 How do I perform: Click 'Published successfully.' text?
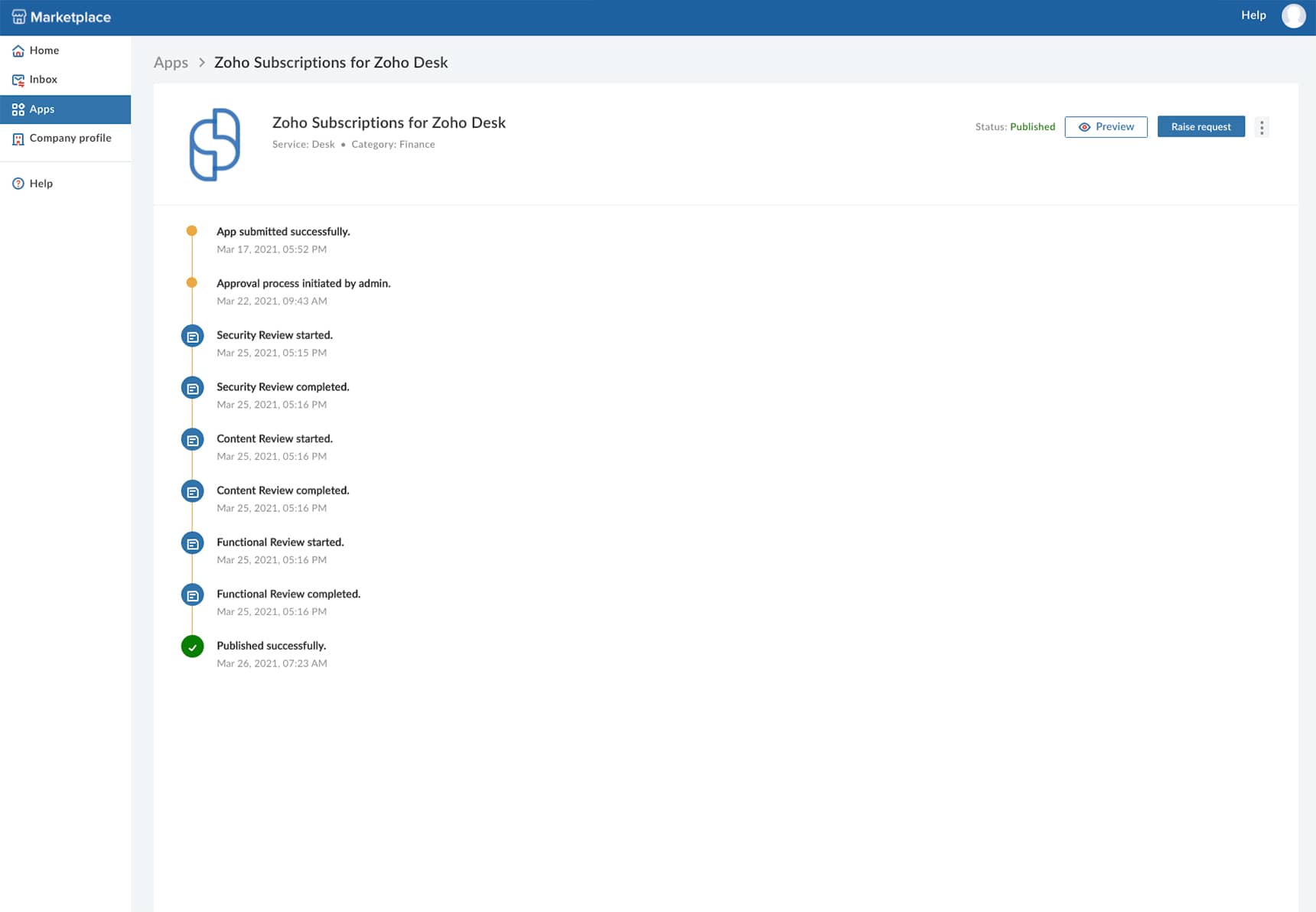pyautogui.click(x=272, y=646)
